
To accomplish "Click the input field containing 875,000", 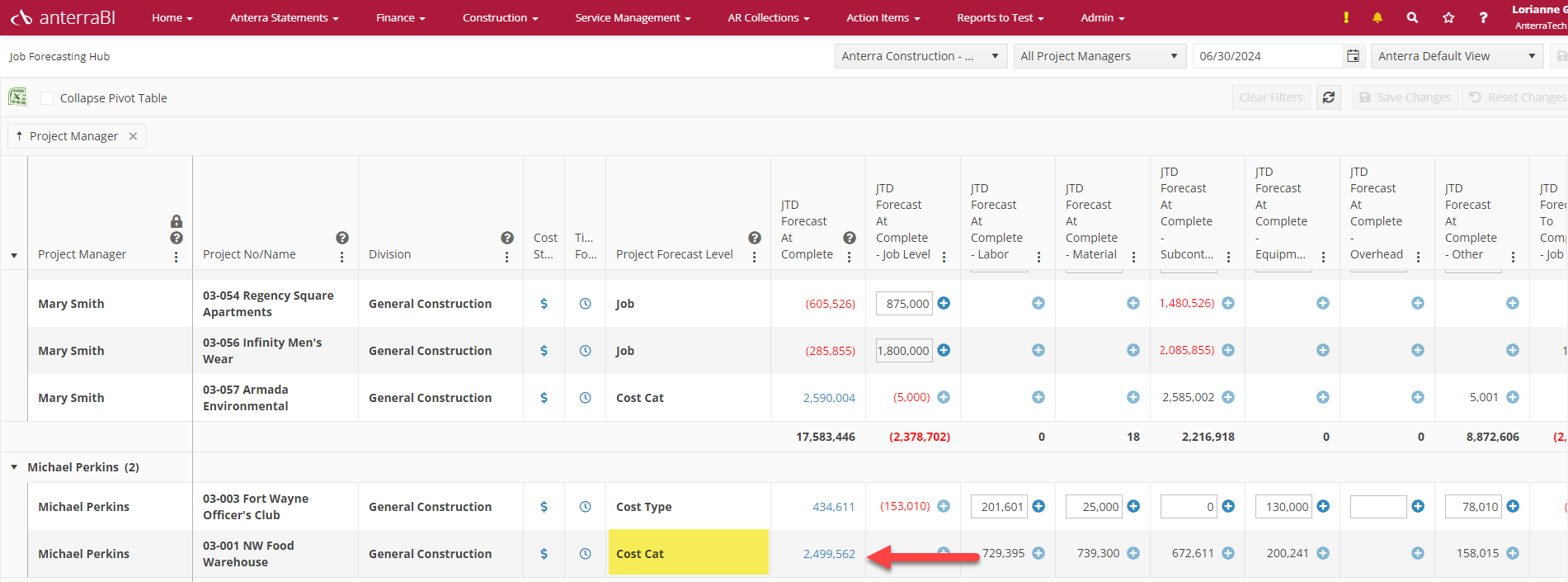I will click(x=904, y=304).
